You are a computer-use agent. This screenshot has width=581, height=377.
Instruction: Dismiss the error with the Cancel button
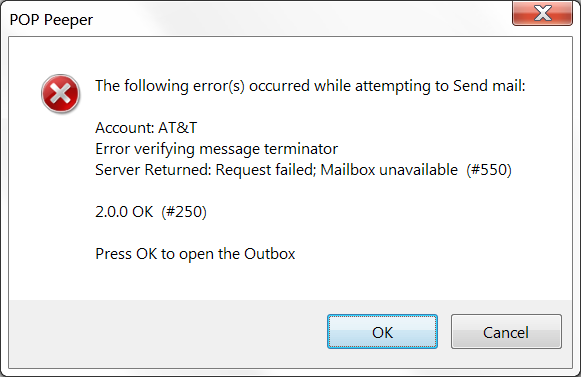[x=506, y=332]
